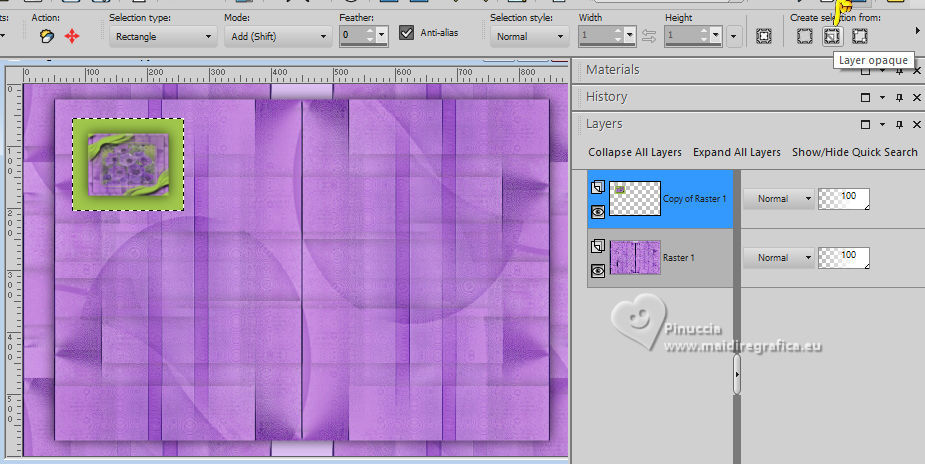Select the Raster 1 layer thumbnail
Image resolution: width=925 pixels, height=464 pixels.
[x=635, y=258]
